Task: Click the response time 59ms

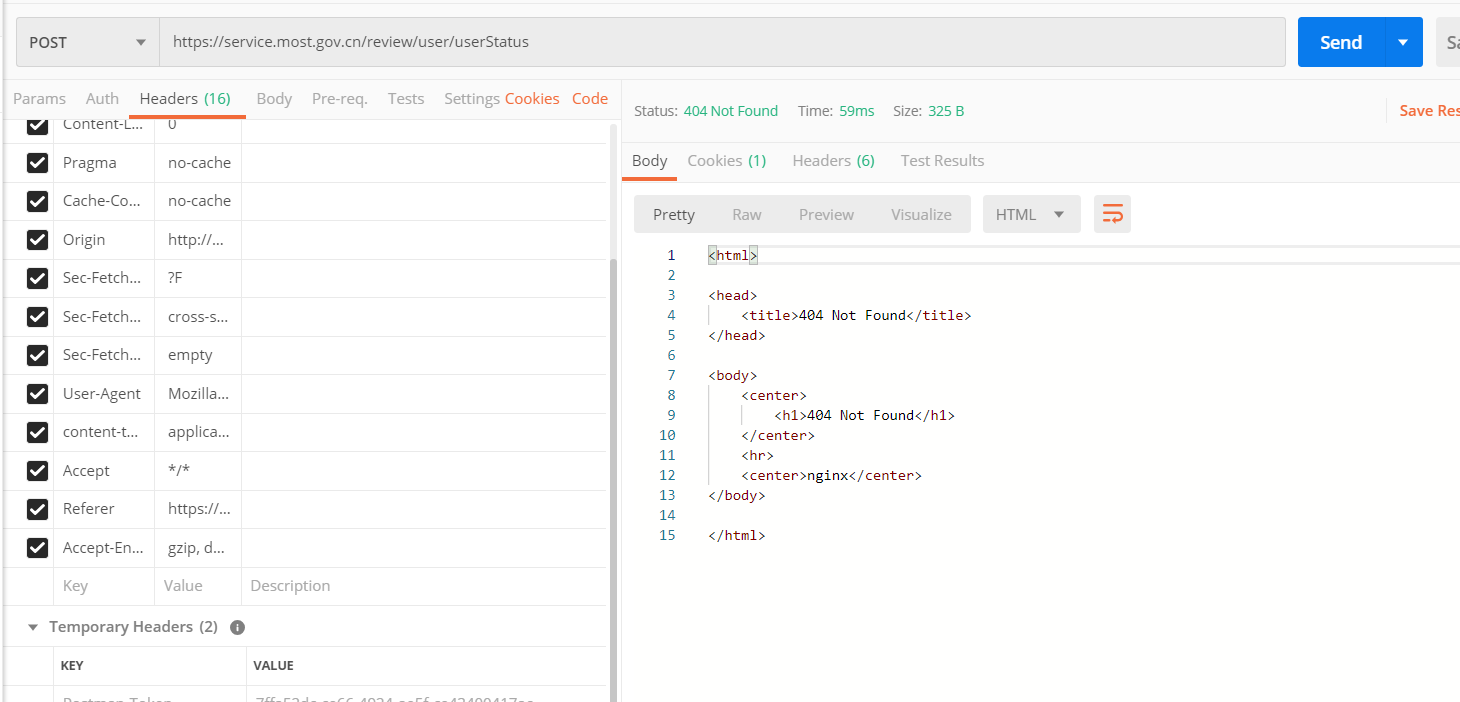Action: pos(857,111)
